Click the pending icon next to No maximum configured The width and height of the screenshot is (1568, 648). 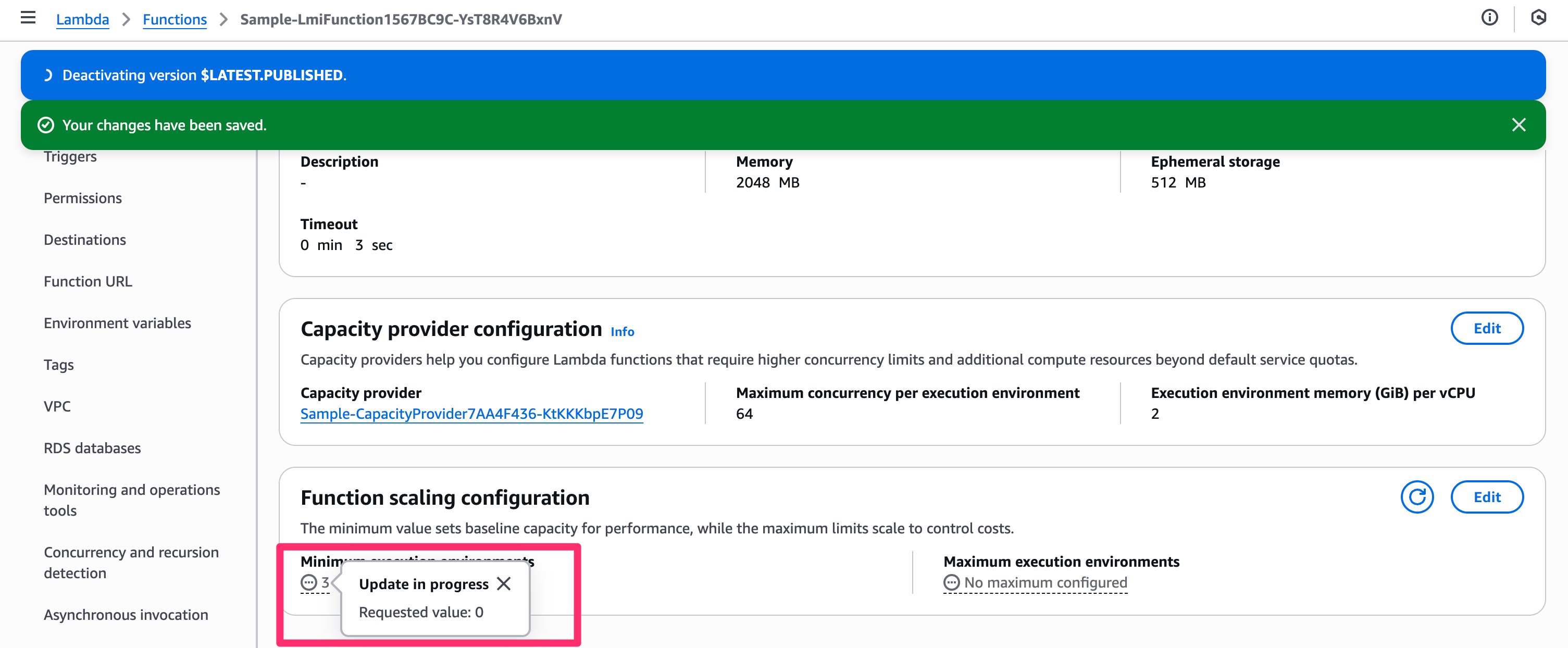[951, 582]
